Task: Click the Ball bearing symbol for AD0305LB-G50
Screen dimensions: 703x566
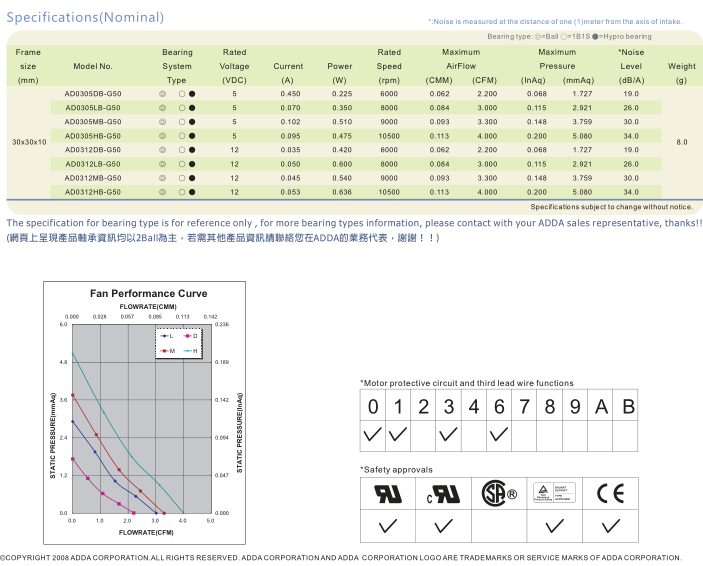Action: 162,108
